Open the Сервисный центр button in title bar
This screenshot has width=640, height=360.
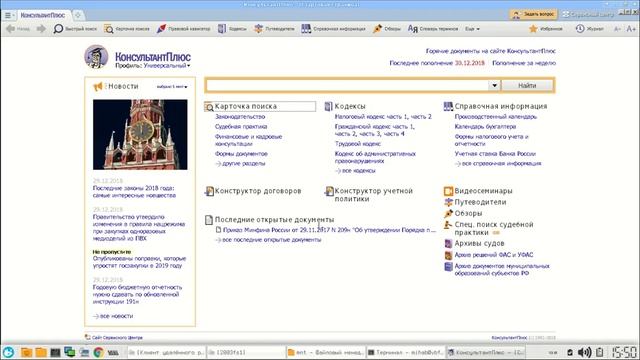click(588, 14)
